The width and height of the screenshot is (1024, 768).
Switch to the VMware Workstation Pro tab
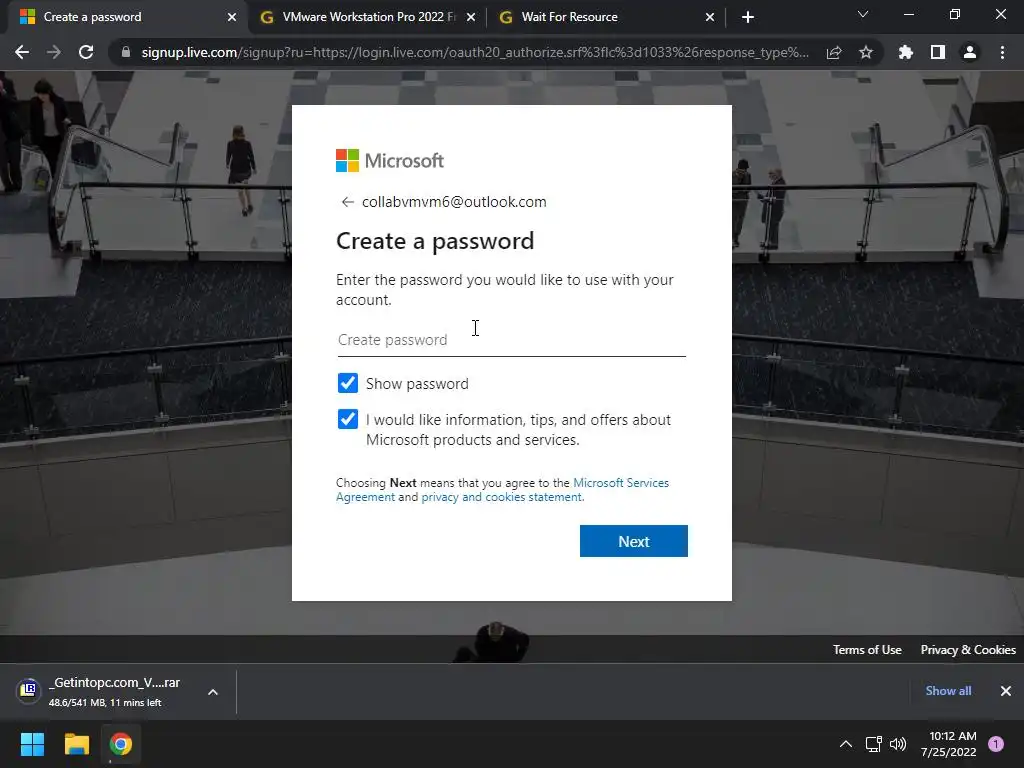(x=367, y=17)
